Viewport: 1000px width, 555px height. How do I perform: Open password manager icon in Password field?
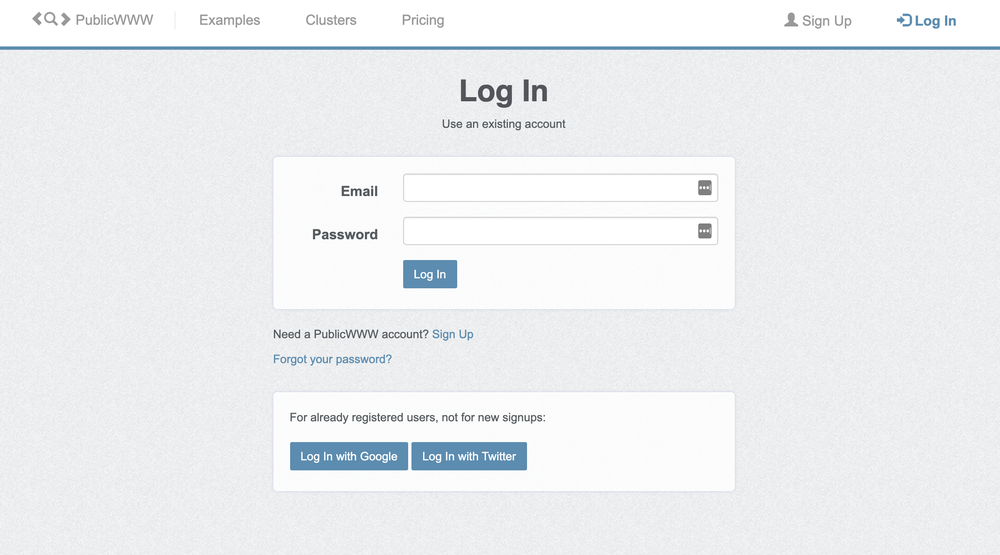tap(704, 231)
